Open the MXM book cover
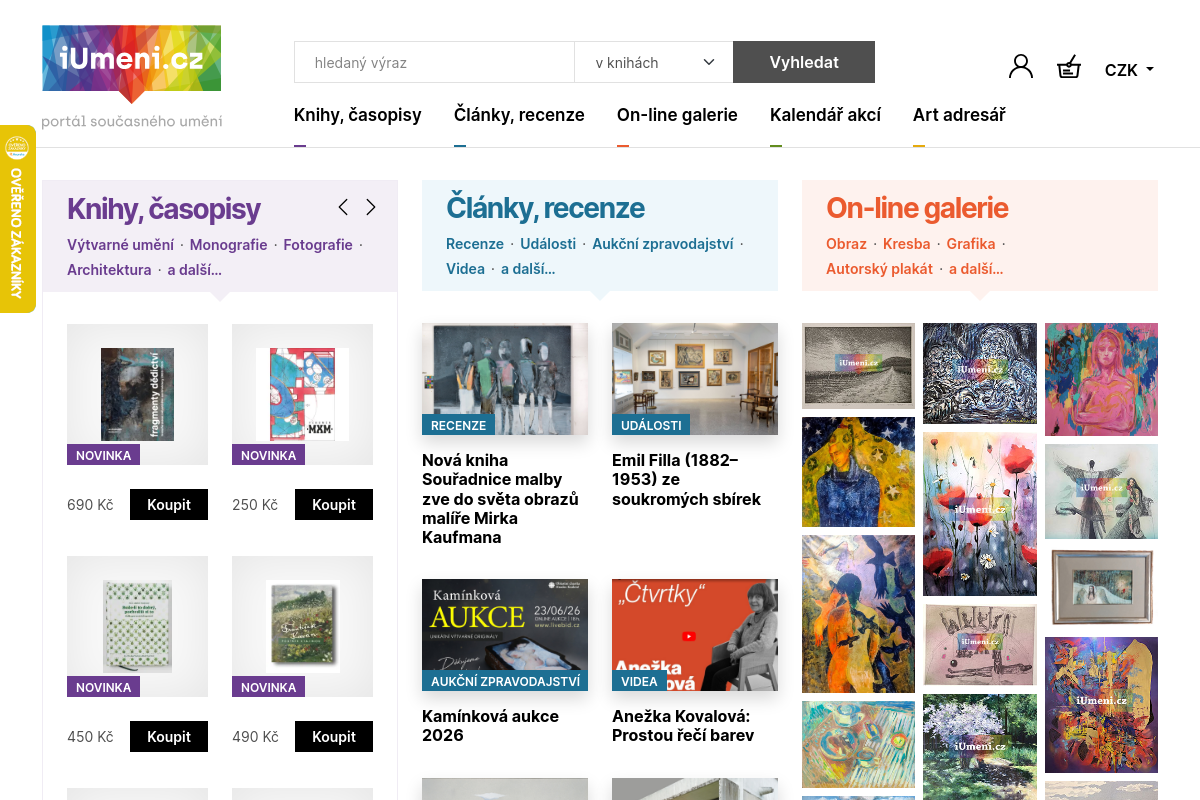This screenshot has width=1200, height=800. 302,394
